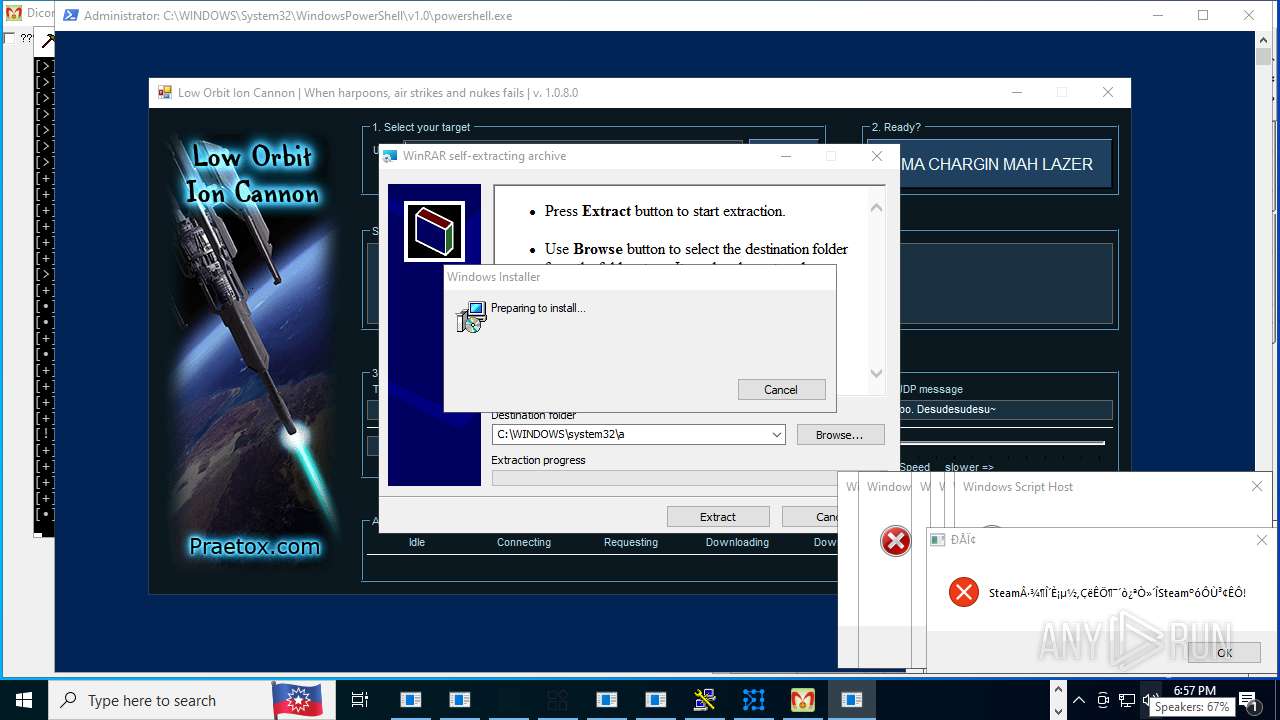Click the 'Requesting' status column label
This screenshot has width=1280, height=720.
[x=631, y=542]
